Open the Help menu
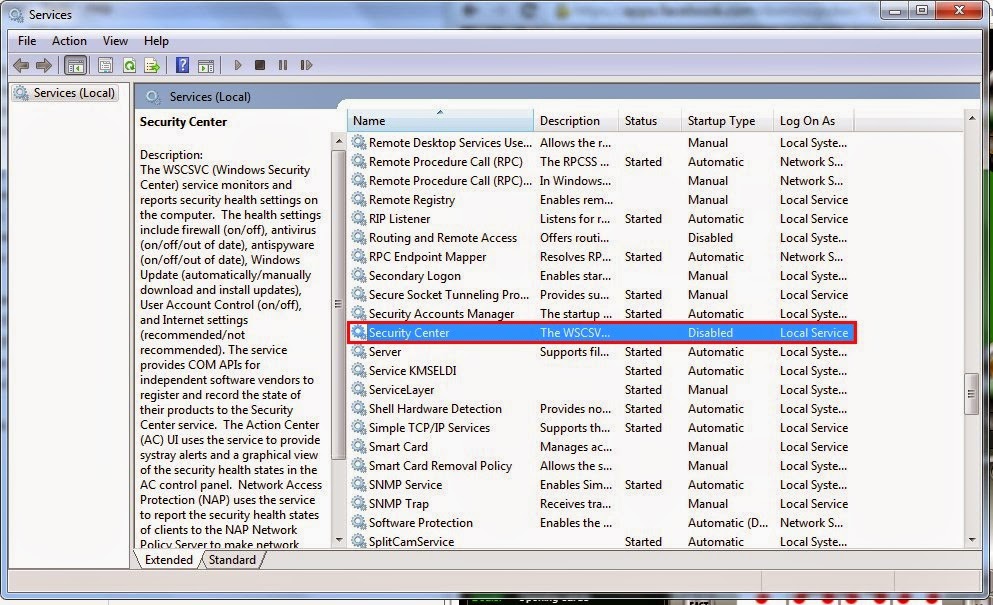Viewport: 993px width, 605px height. 156,41
